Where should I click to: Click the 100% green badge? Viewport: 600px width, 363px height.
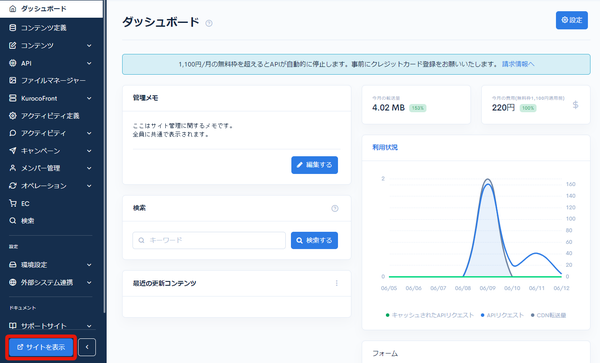point(528,108)
